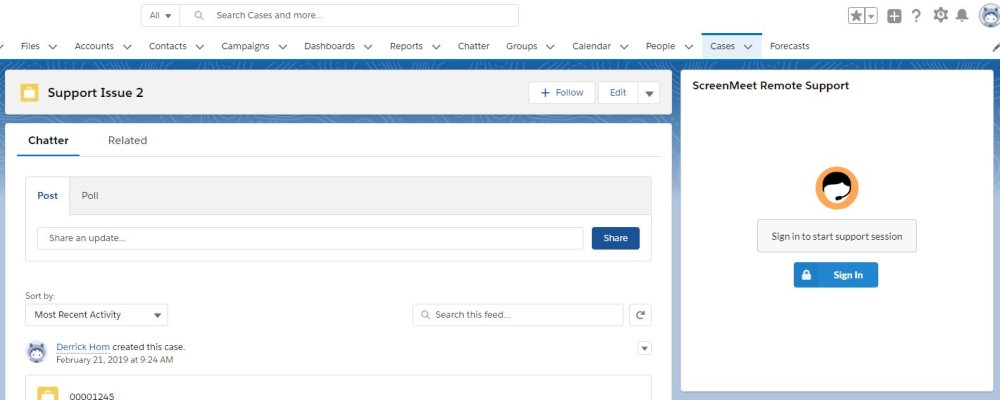1000x400 pixels.
Task: Go to the People tab
Action: 660,46
